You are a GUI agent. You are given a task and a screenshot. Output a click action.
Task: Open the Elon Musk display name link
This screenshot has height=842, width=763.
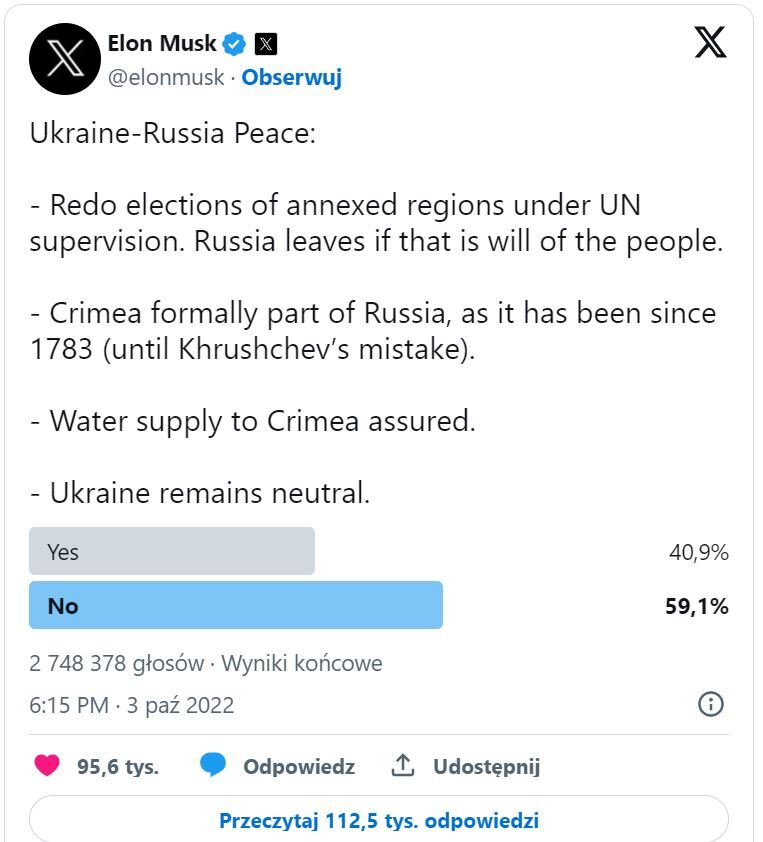(162, 43)
